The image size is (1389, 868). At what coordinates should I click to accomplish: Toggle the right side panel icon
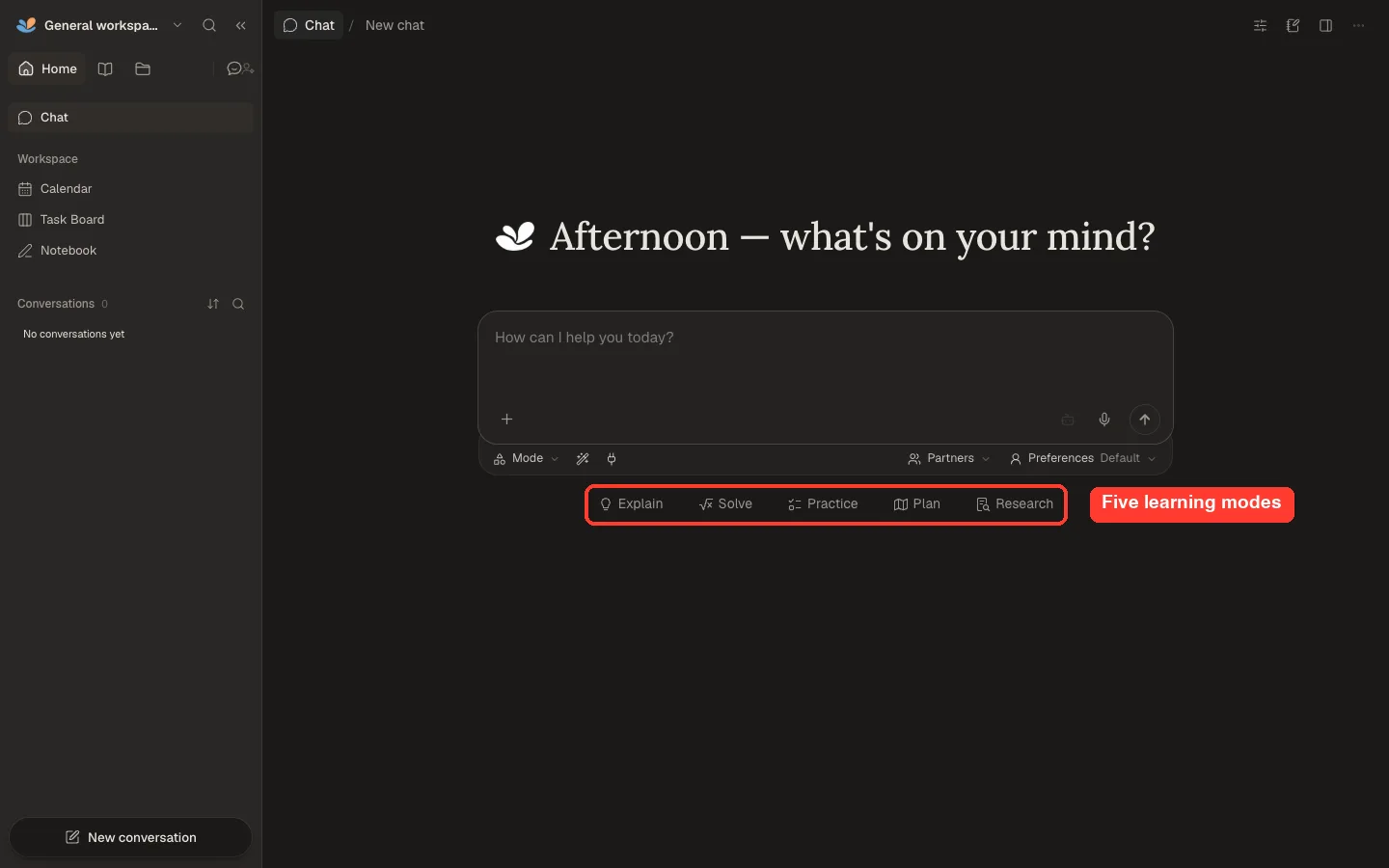point(1325,26)
